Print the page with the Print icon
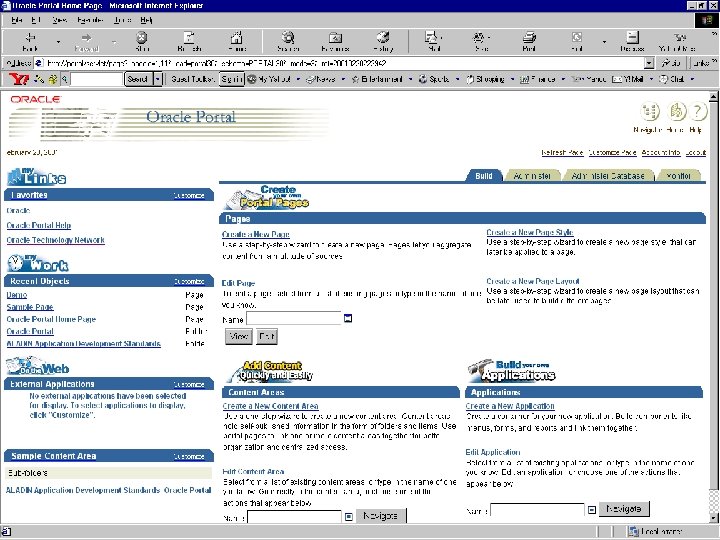720x540 pixels. pos(529,41)
